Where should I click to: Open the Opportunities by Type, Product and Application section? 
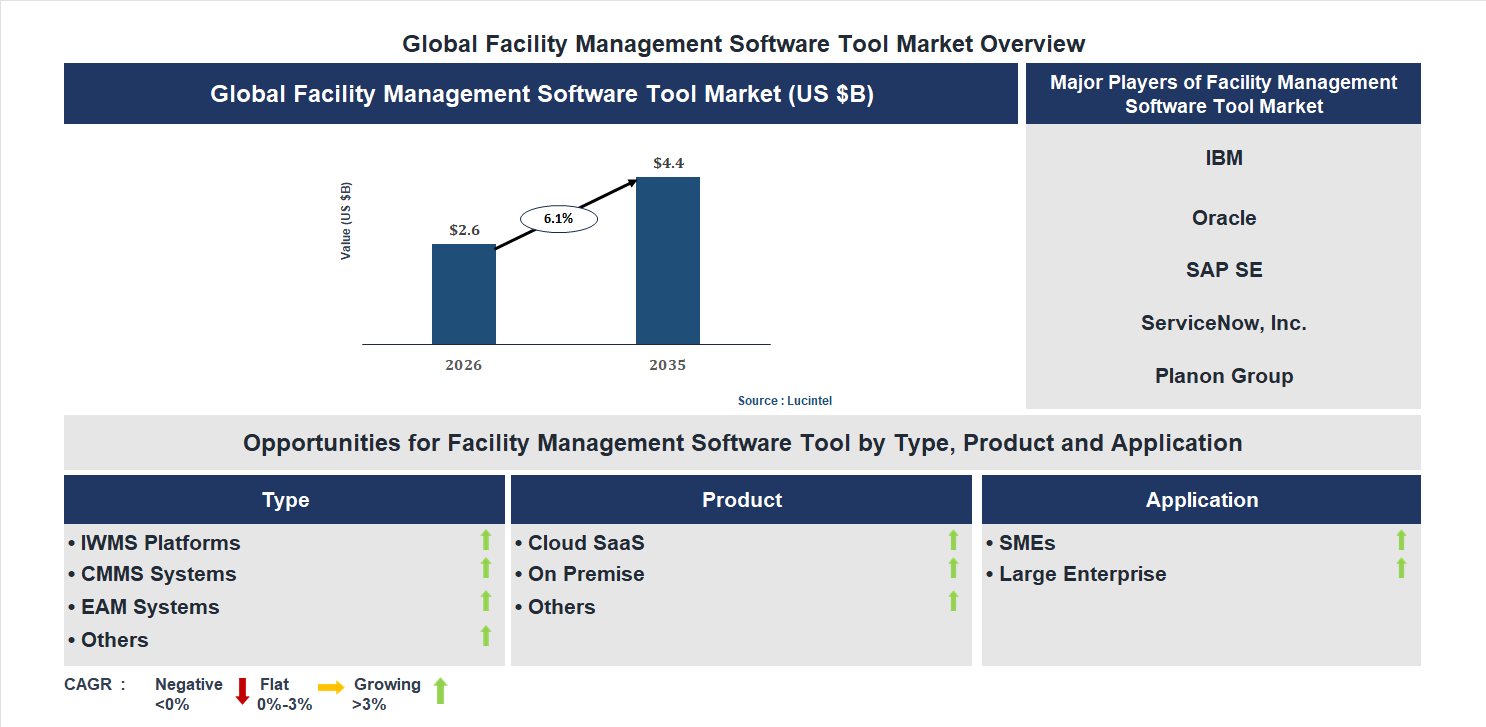point(741,442)
